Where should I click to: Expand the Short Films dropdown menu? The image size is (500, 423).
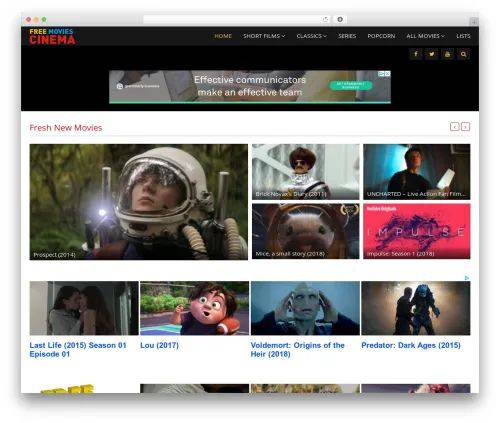click(x=264, y=36)
